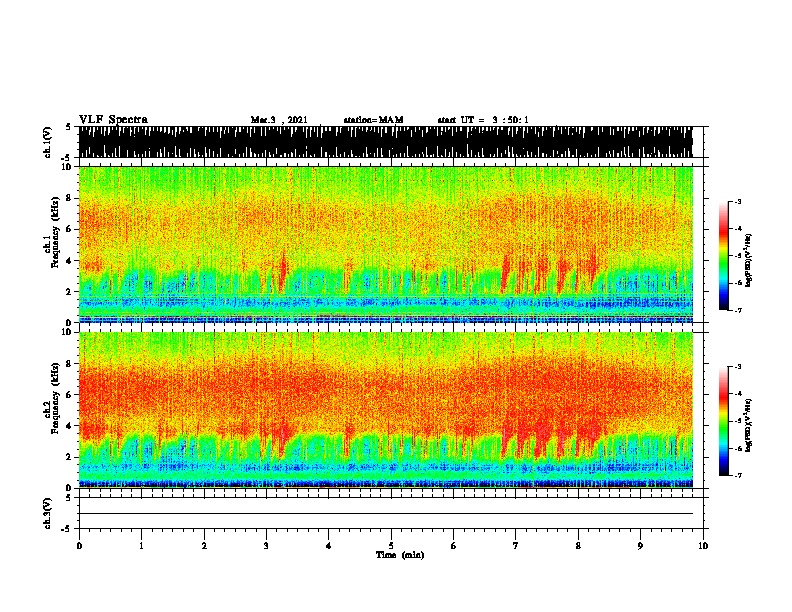
Task: Select the date text "Mar.3 , 2021"
Action: (279, 120)
